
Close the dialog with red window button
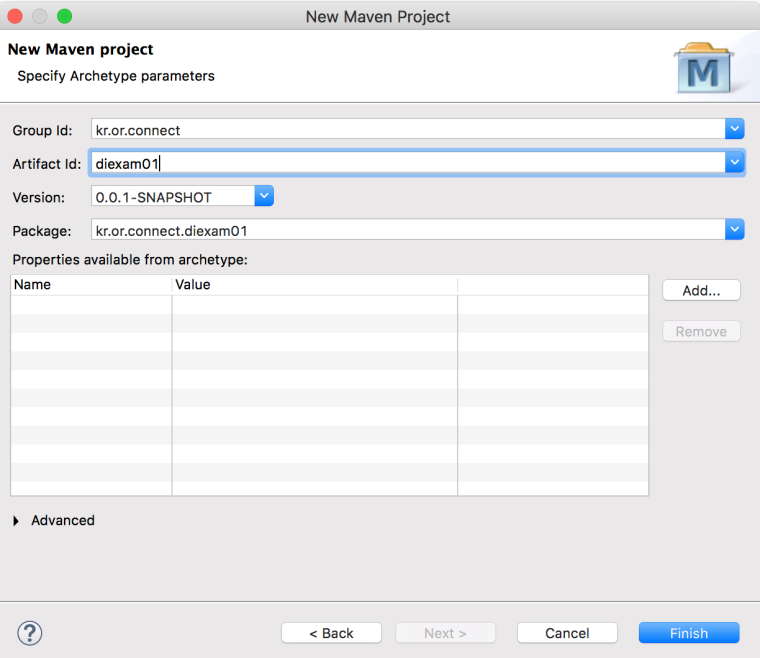[15, 16]
